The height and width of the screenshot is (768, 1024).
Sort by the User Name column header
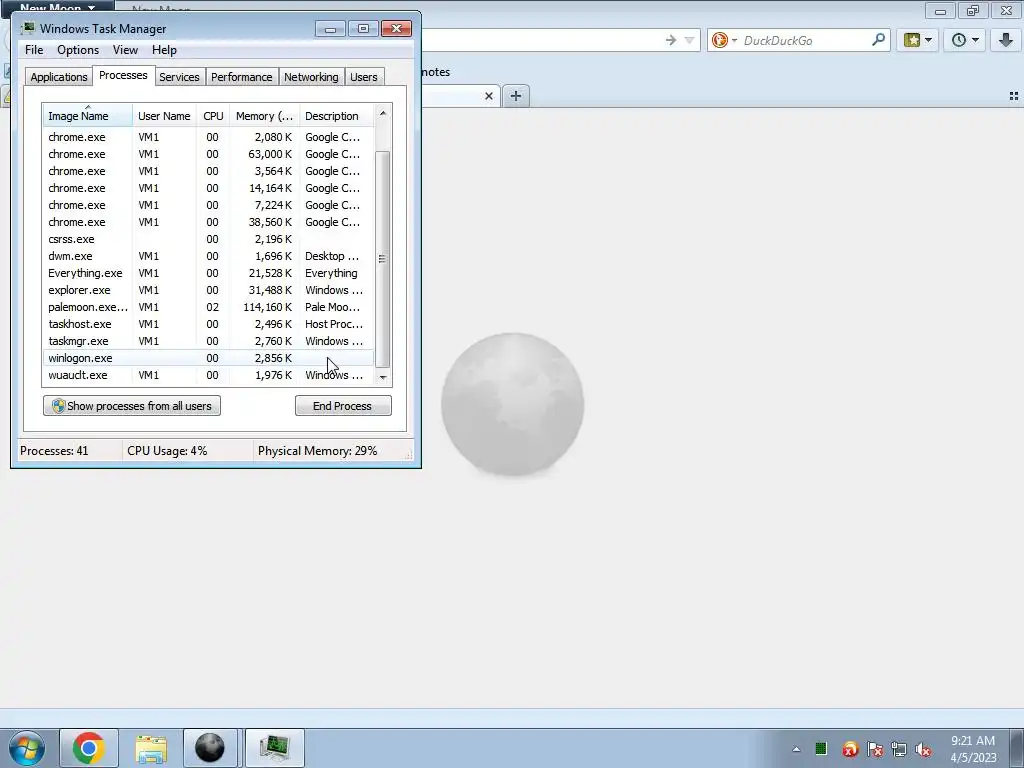point(165,116)
